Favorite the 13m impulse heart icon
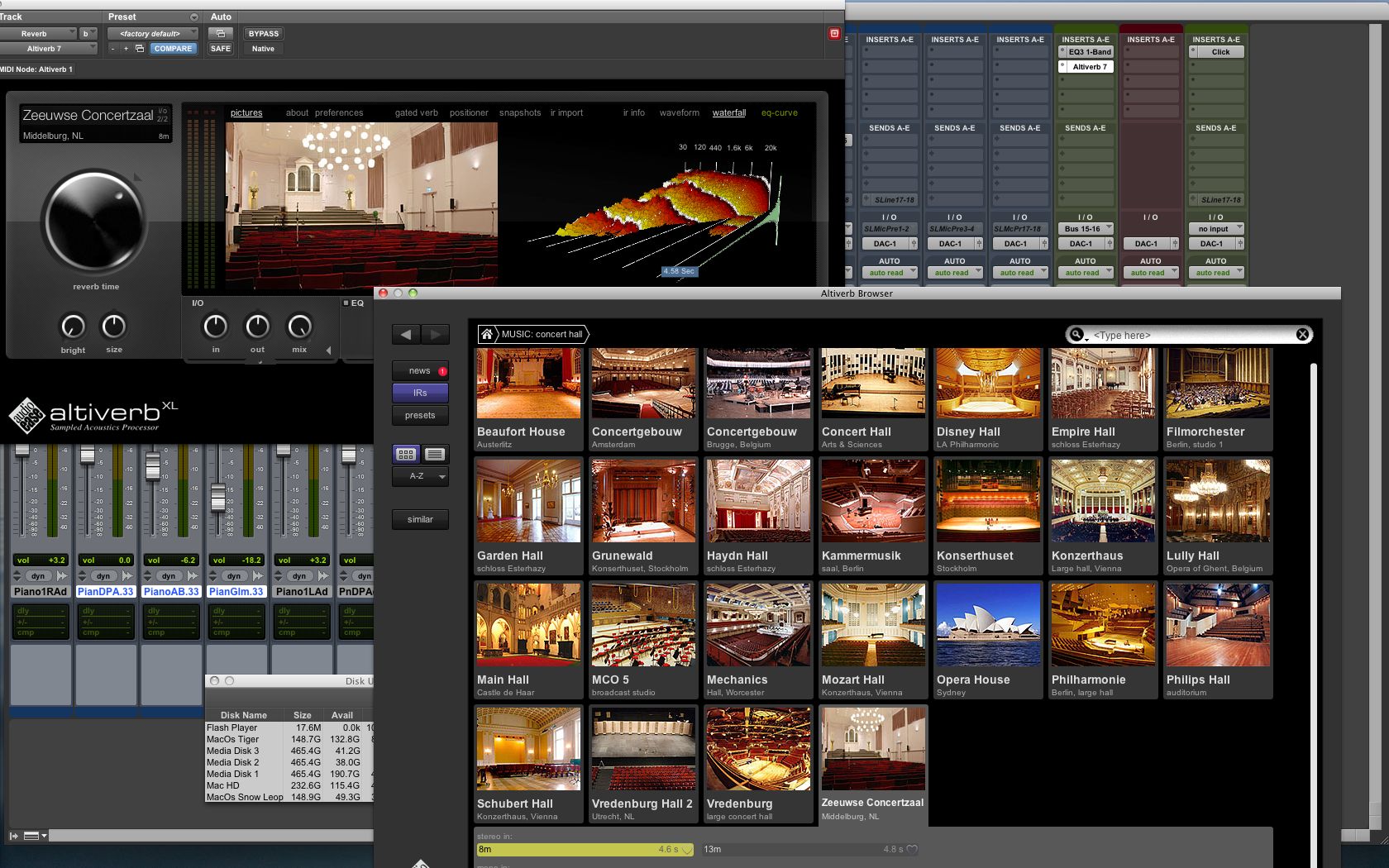The width and height of the screenshot is (1389, 868). click(x=912, y=849)
